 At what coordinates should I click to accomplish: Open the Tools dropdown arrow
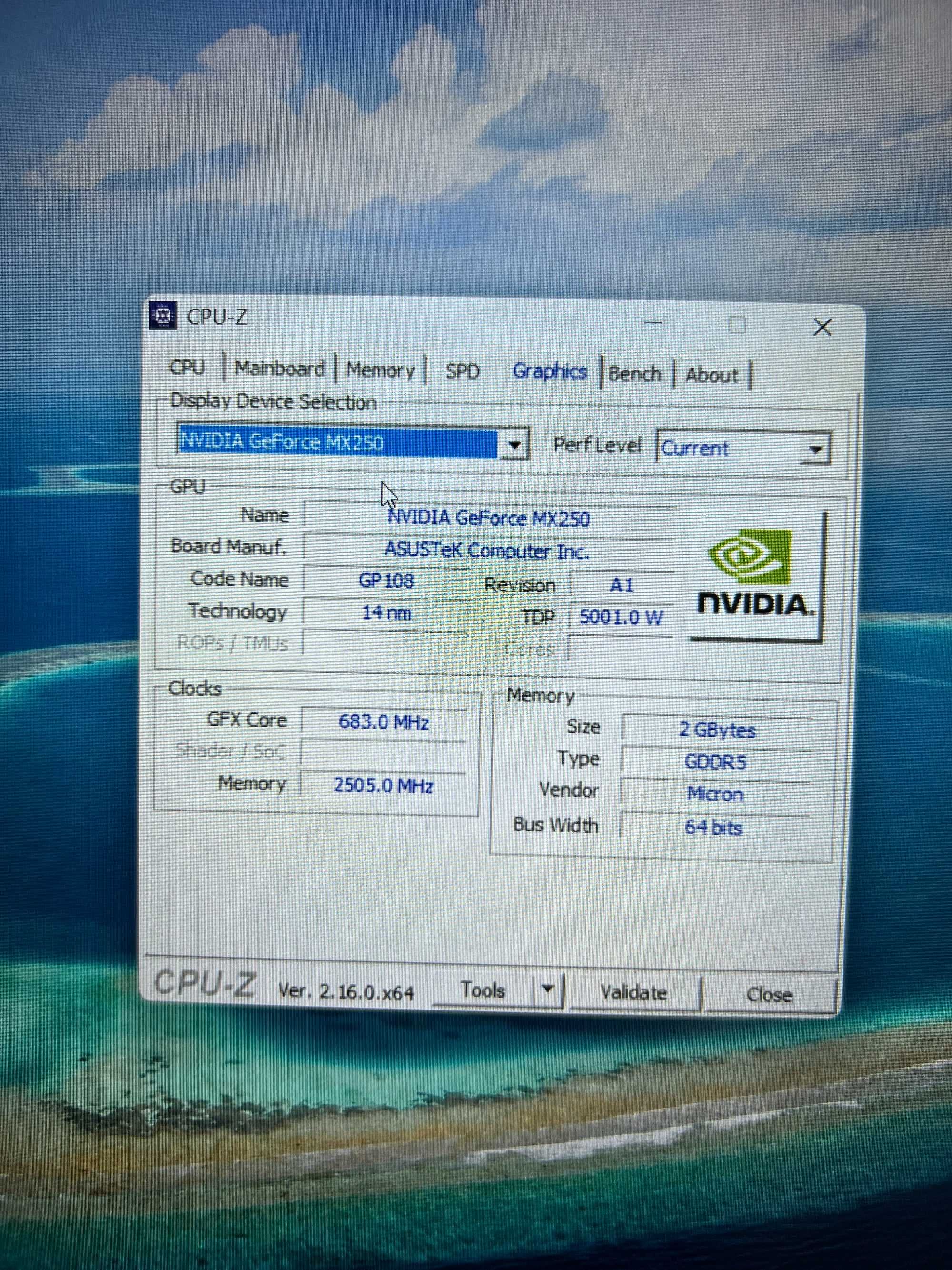click(547, 989)
